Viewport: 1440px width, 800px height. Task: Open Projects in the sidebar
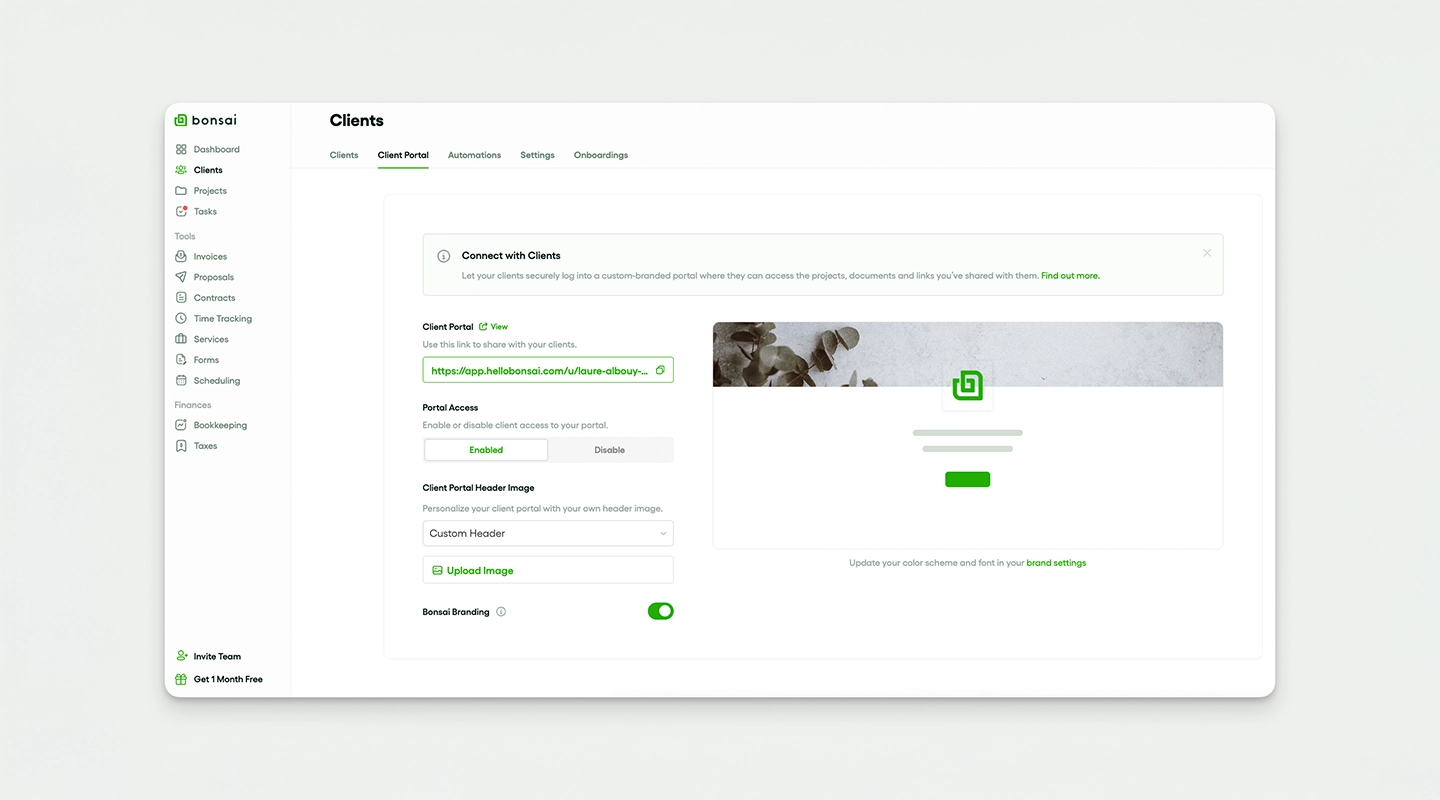pos(210,191)
